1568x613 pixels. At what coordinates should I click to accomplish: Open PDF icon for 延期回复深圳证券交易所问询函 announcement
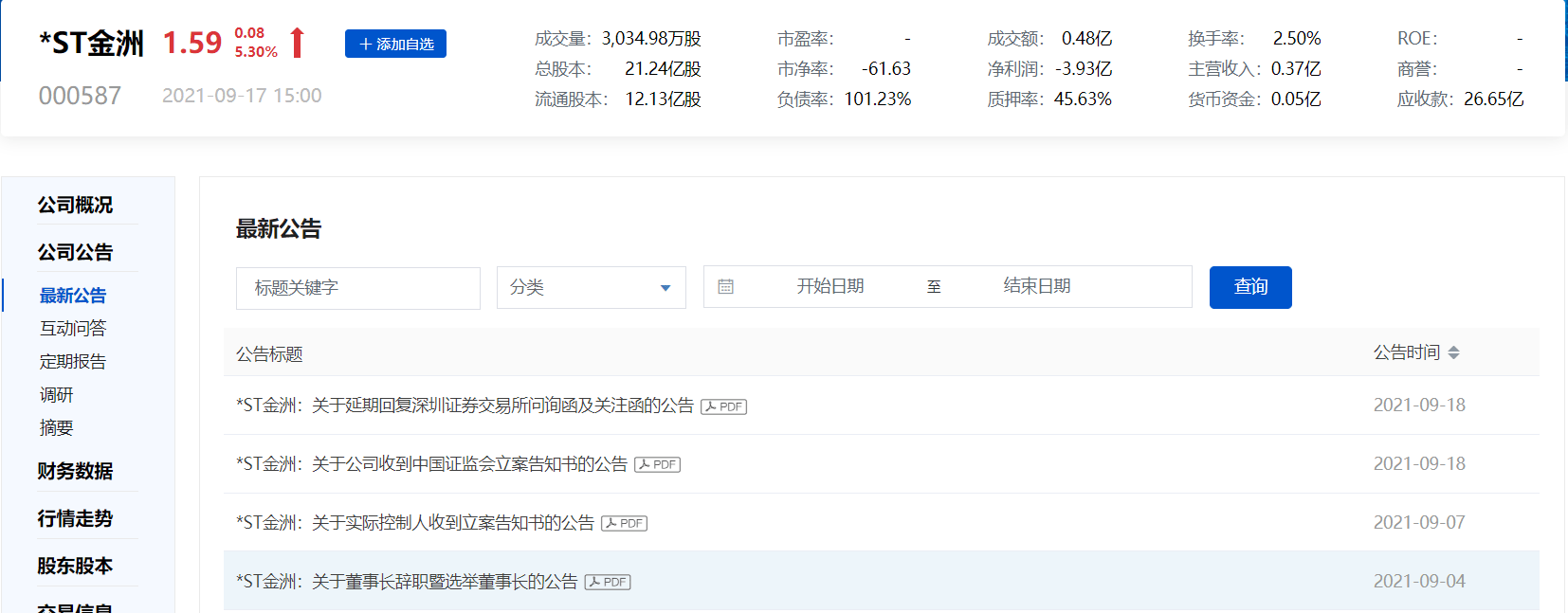tap(724, 406)
